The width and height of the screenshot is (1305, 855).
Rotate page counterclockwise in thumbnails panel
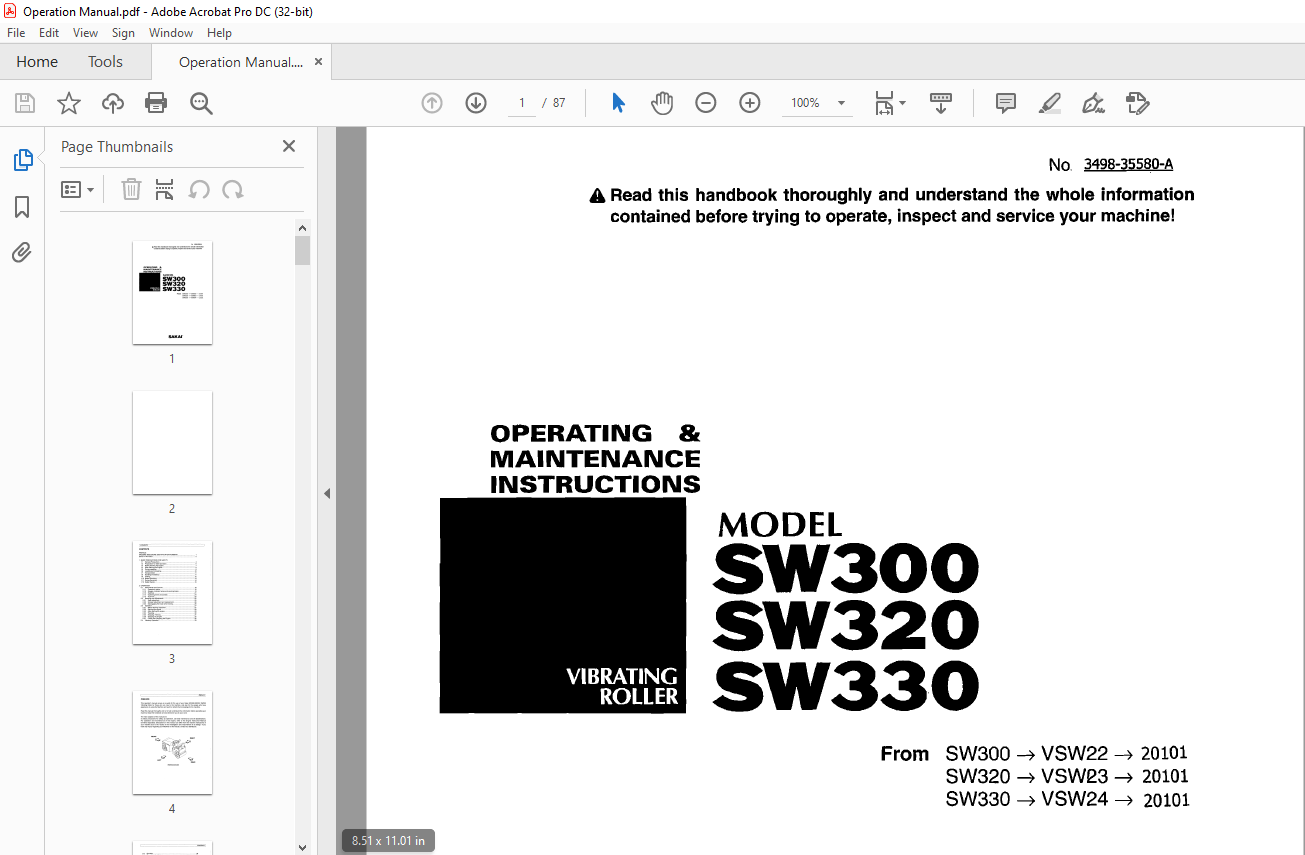199,189
